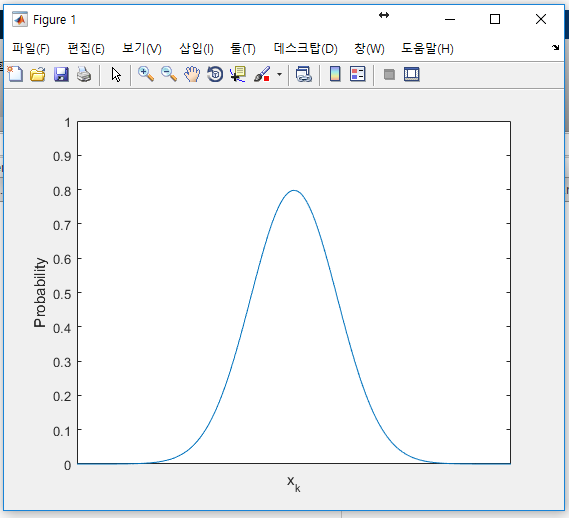Print the figure using the printer icon
This screenshot has width=569, height=518.
click(84, 74)
